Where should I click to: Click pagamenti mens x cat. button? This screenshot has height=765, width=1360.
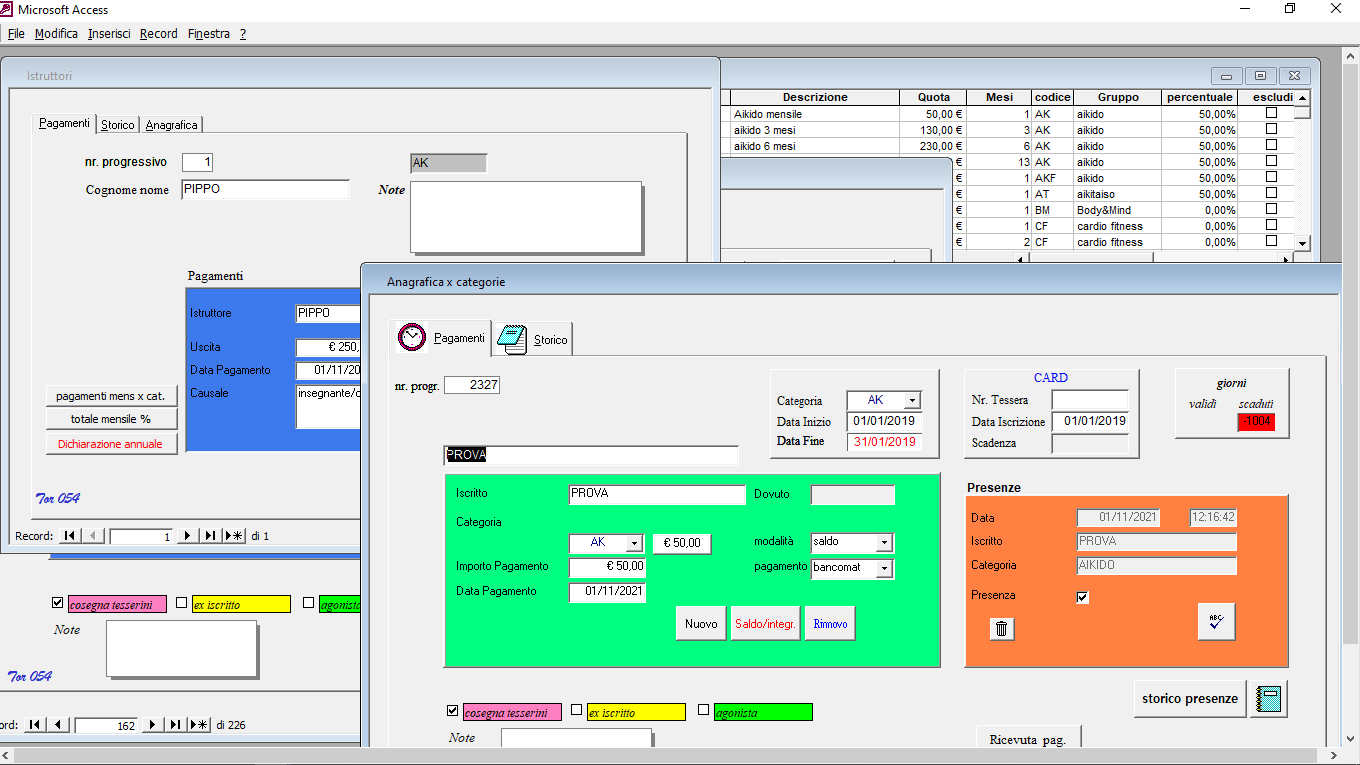tap(110, 396)
